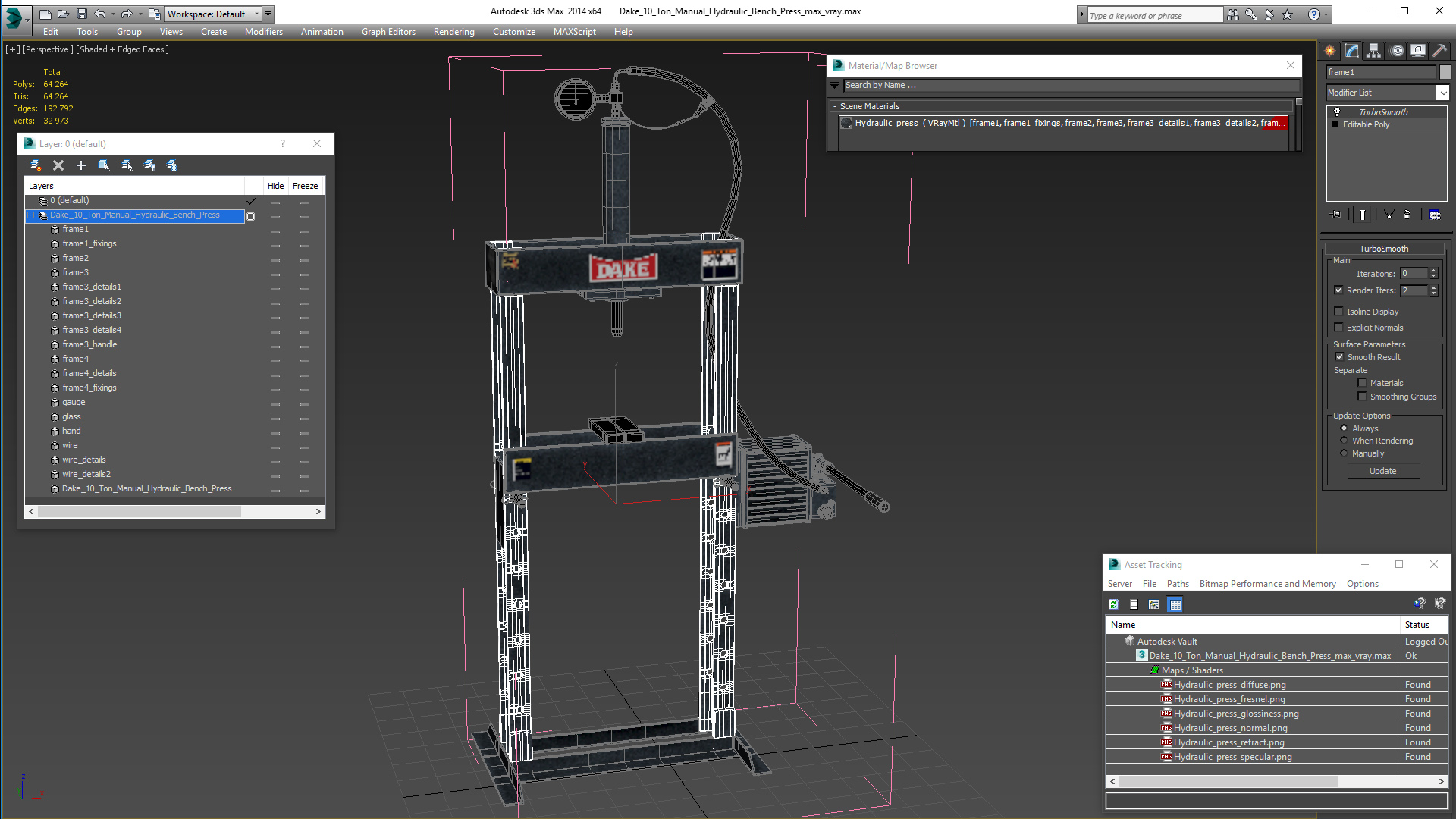Open the Utilities hammer panel tab

pos(1439,51)
